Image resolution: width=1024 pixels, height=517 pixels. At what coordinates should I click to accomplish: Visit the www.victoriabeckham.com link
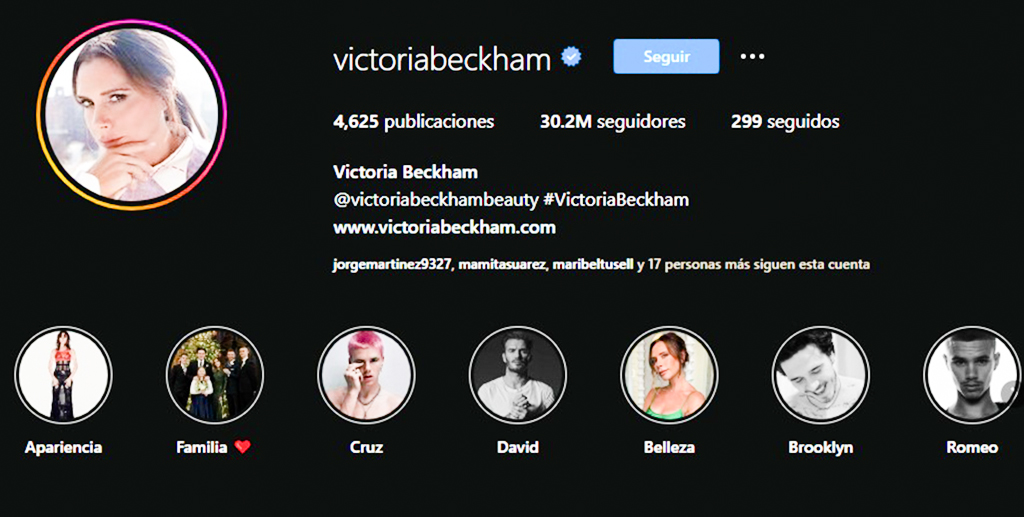tap(444, 228)
